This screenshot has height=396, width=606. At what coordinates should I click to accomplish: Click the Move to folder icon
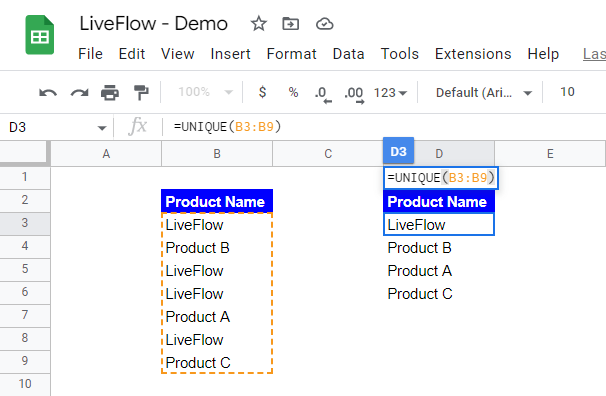[x=290, y=24]
